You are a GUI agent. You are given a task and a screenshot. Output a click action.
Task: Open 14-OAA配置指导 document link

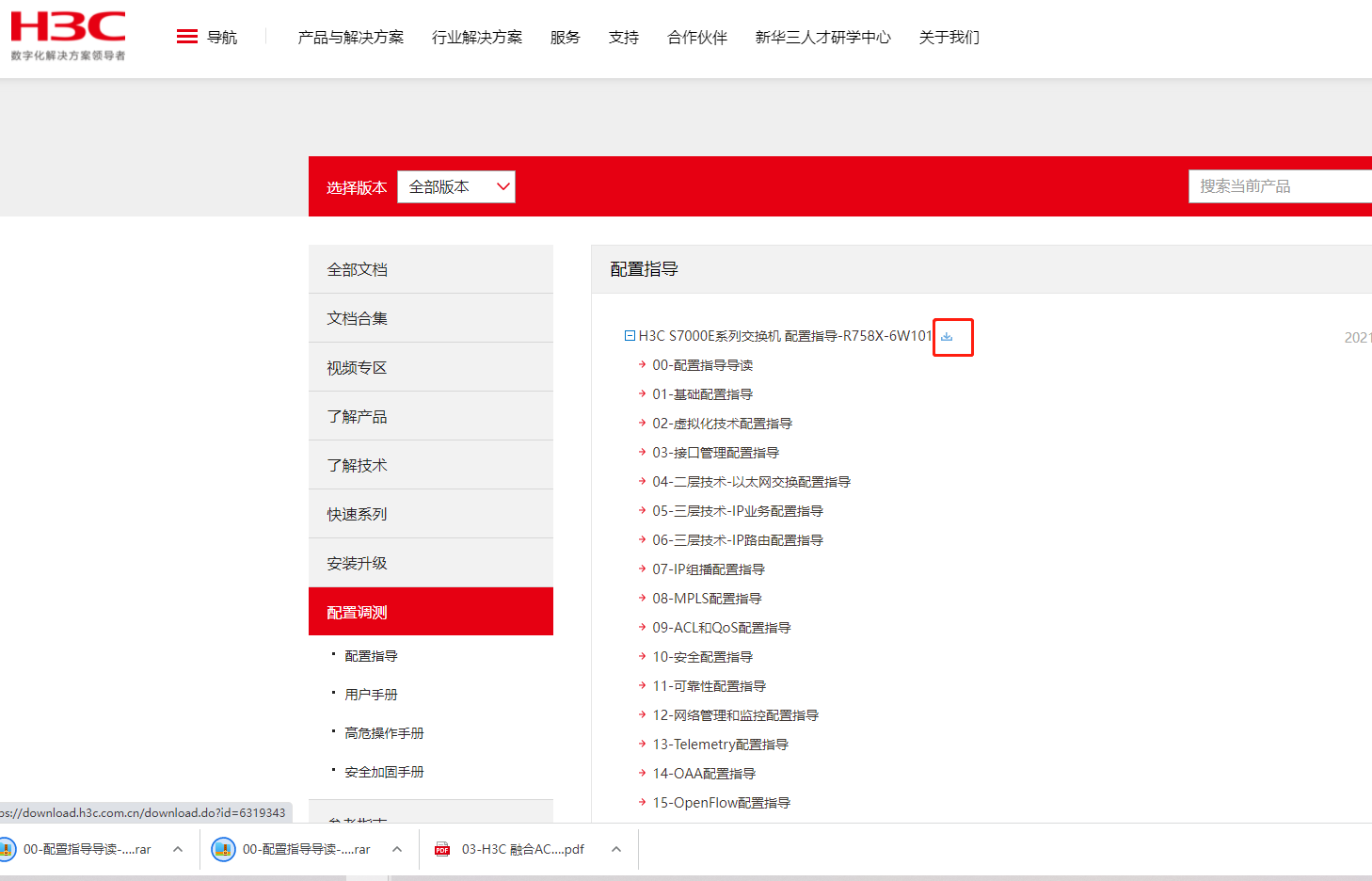point(704,774)
